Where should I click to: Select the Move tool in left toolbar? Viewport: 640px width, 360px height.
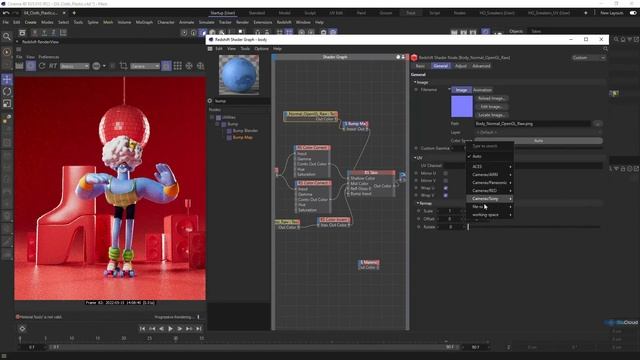coord(7,79)
